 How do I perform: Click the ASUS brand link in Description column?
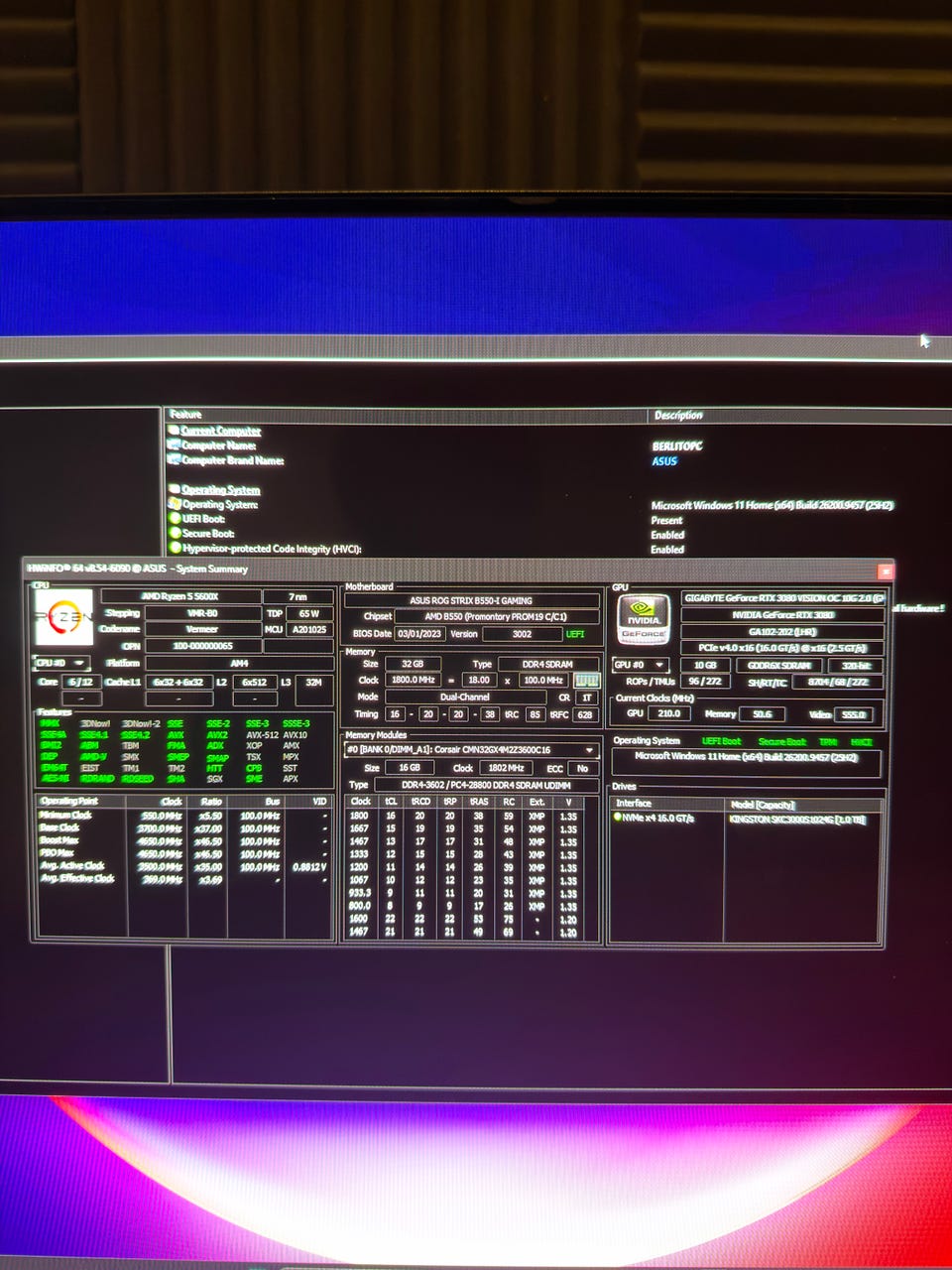point(664,460)
